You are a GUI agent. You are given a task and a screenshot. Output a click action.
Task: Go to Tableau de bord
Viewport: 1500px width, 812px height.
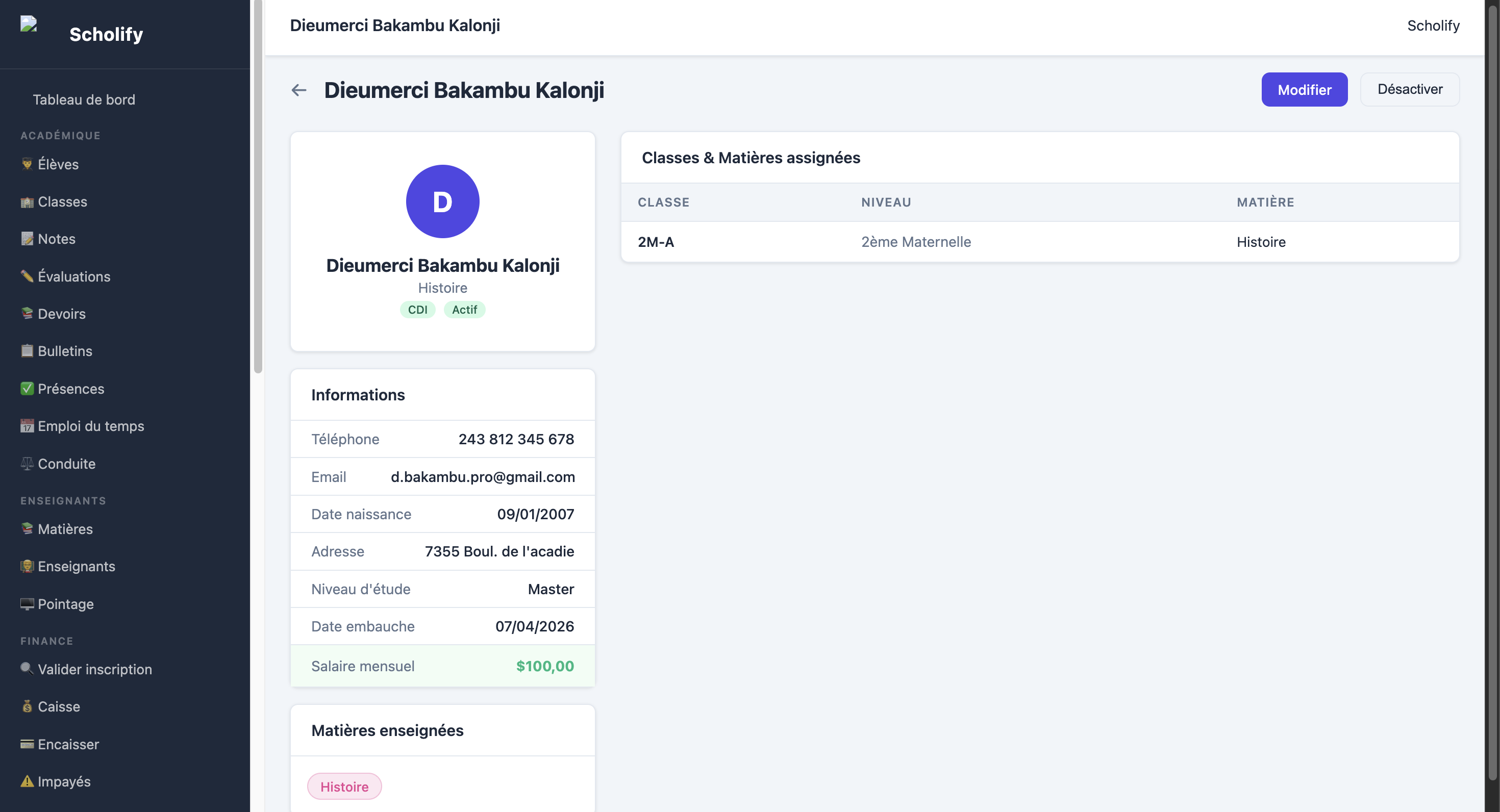coord(84,99)
